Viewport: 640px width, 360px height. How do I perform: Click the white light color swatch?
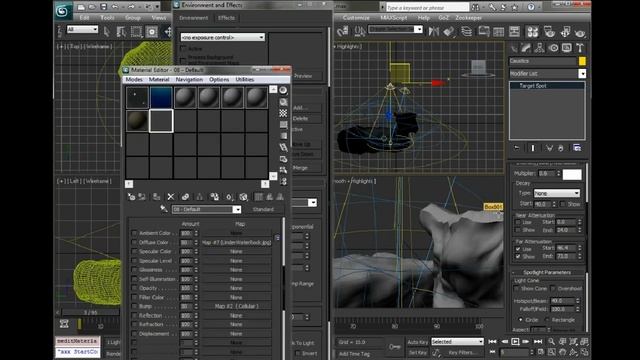[x=572, y=174]
